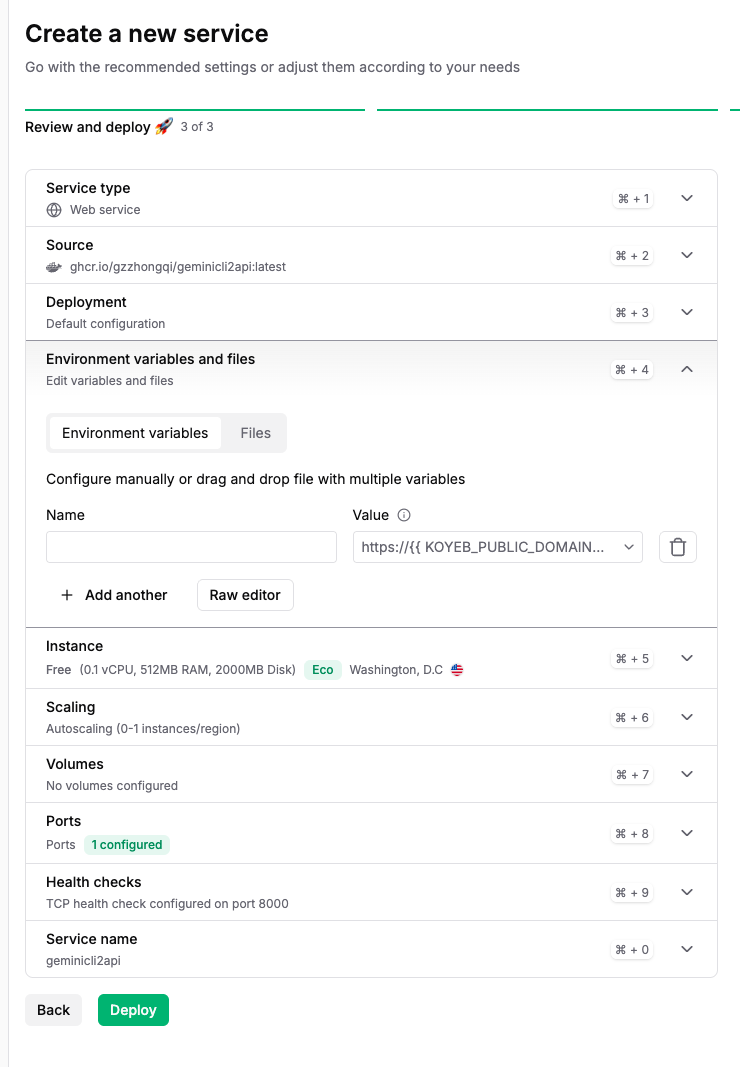Click the Eco badge in Instance section
This screenshot has height=1067, width=740.
point(322,670)
